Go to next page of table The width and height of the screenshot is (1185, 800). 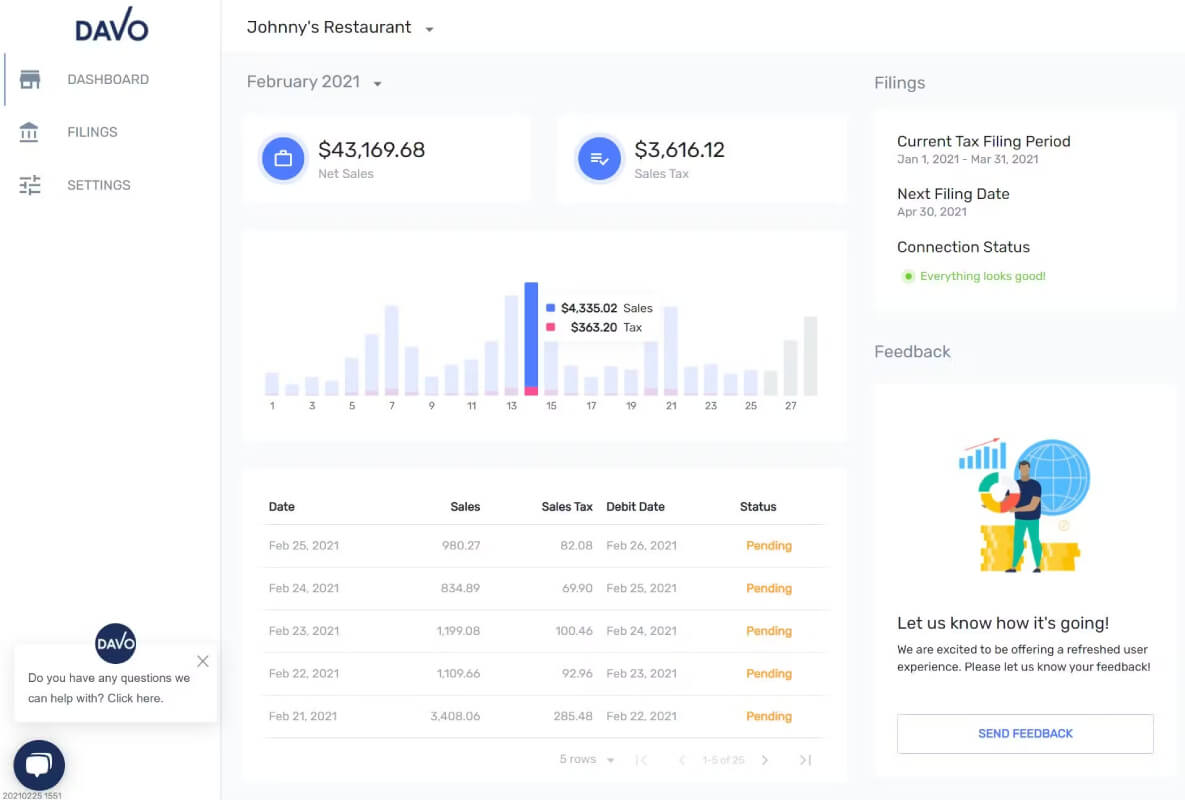pos(765,760)
